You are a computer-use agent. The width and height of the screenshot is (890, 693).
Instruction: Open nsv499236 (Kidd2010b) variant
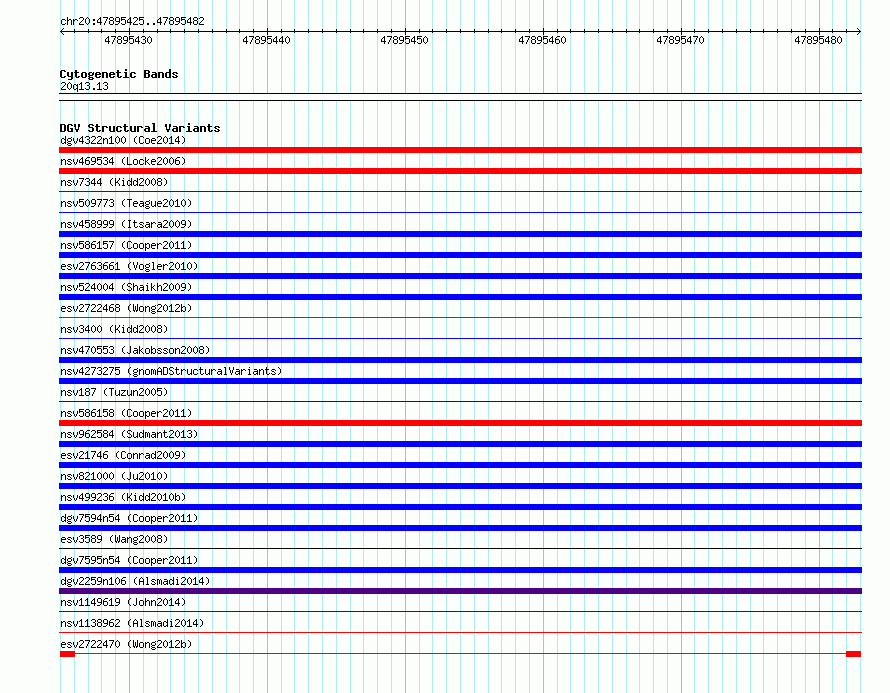(x=123, y=497)
